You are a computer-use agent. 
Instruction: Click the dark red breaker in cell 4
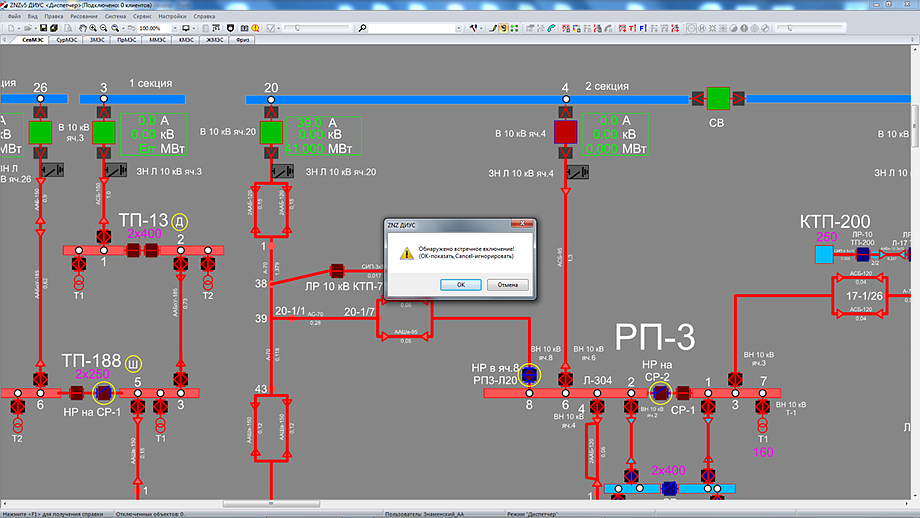tap(566, 131)
